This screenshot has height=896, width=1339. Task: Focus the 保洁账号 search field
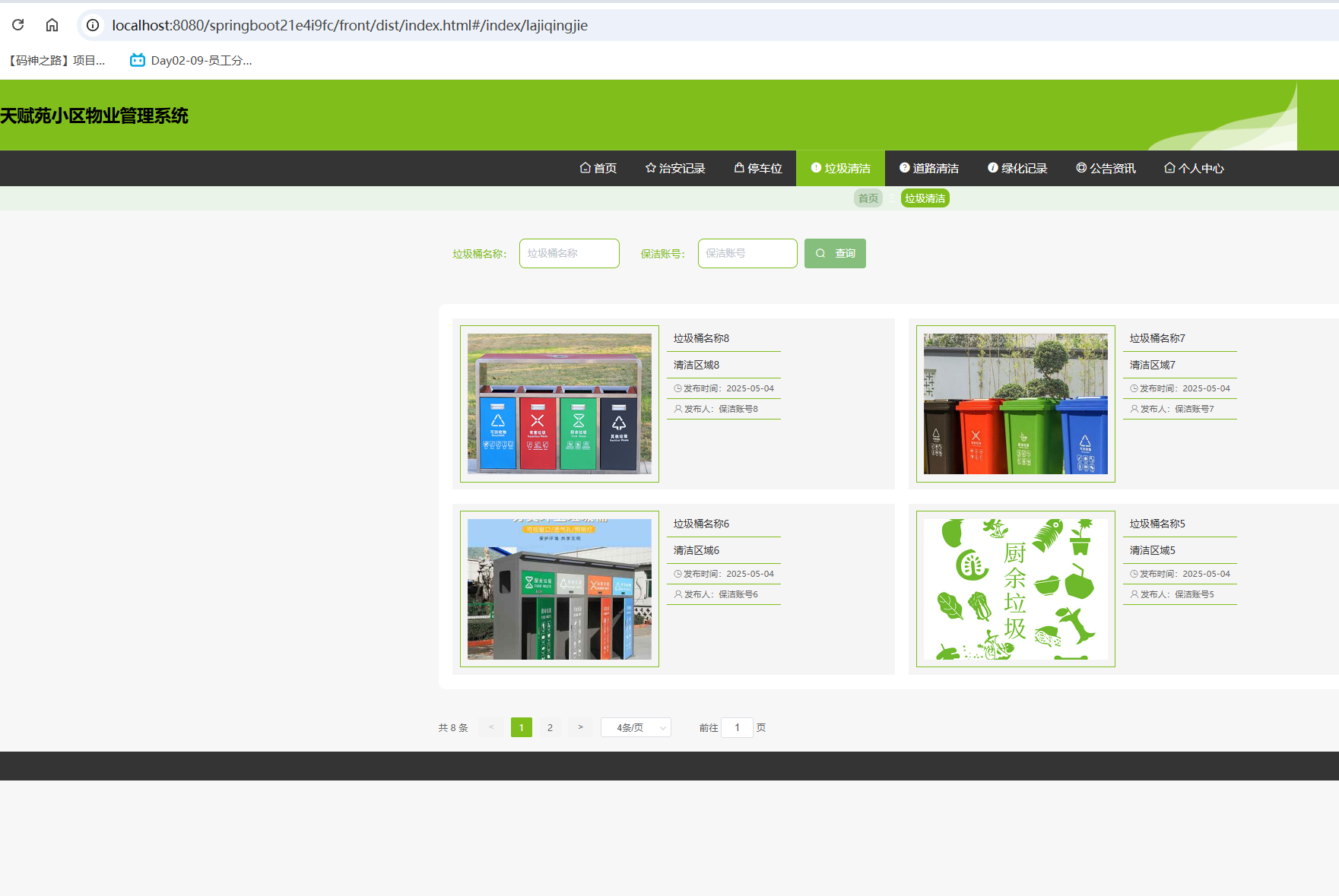[x=747, y=253]
